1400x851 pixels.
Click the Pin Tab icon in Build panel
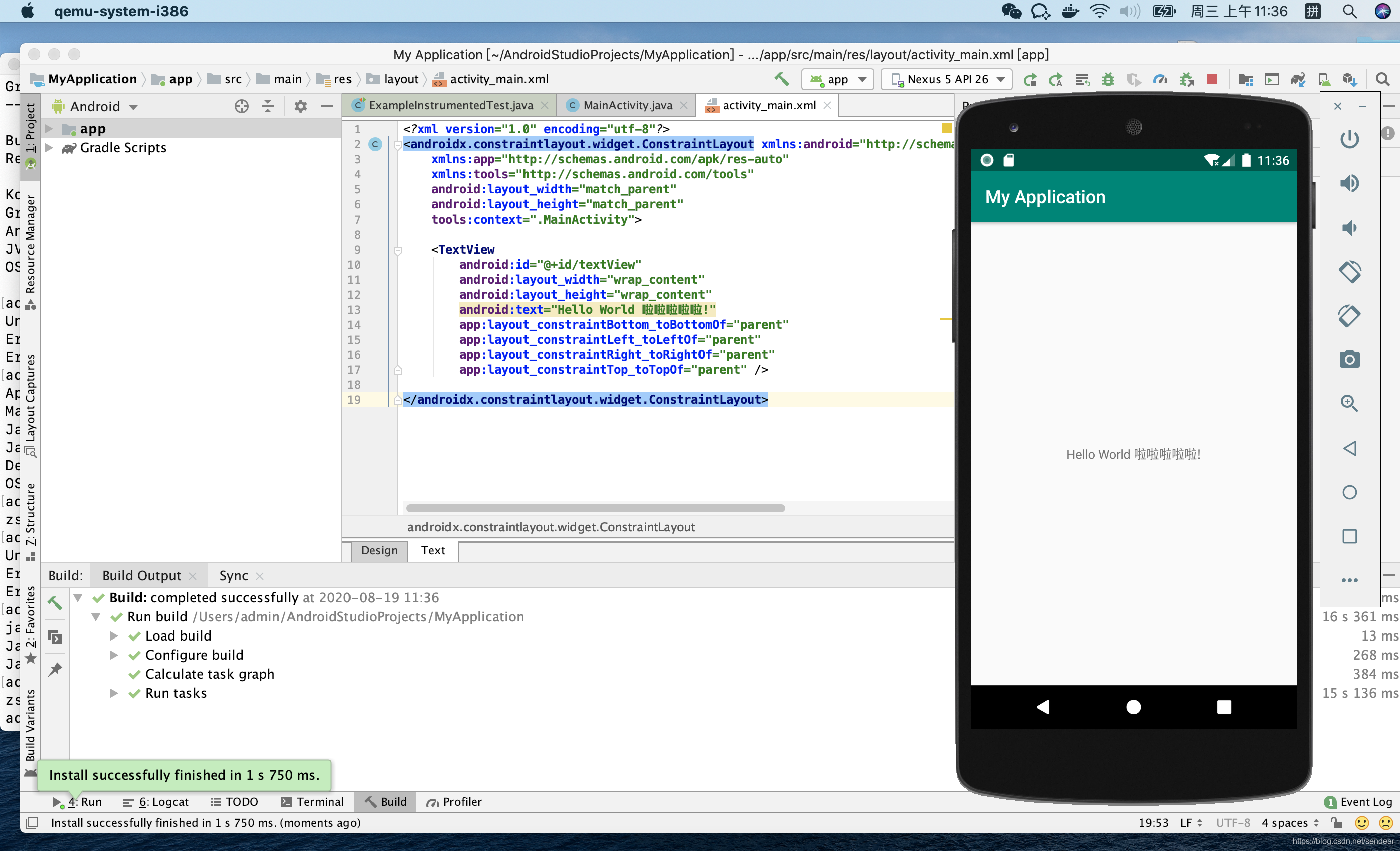(x=55, y=670)
